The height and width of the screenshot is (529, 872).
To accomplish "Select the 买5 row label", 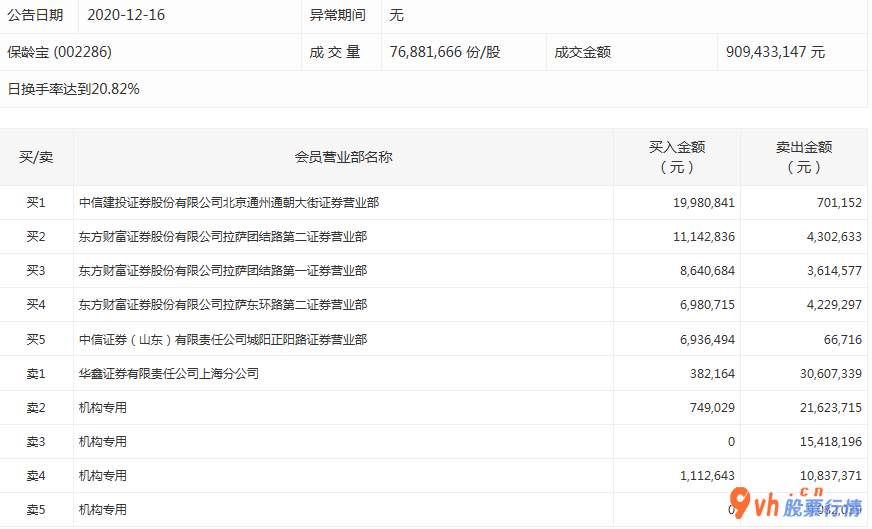I will click(x=36, y=339).
